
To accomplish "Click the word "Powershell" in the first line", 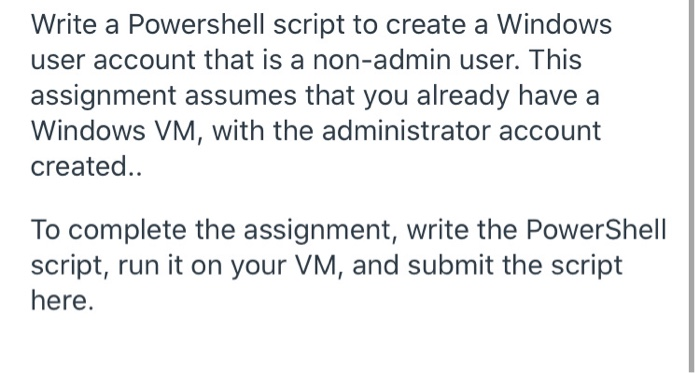I will (196, 25).
